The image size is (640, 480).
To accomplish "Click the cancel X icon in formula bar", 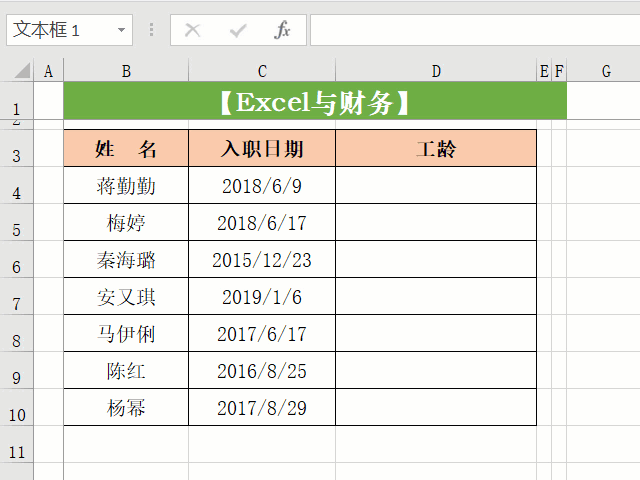I will (x=192, y=30).
